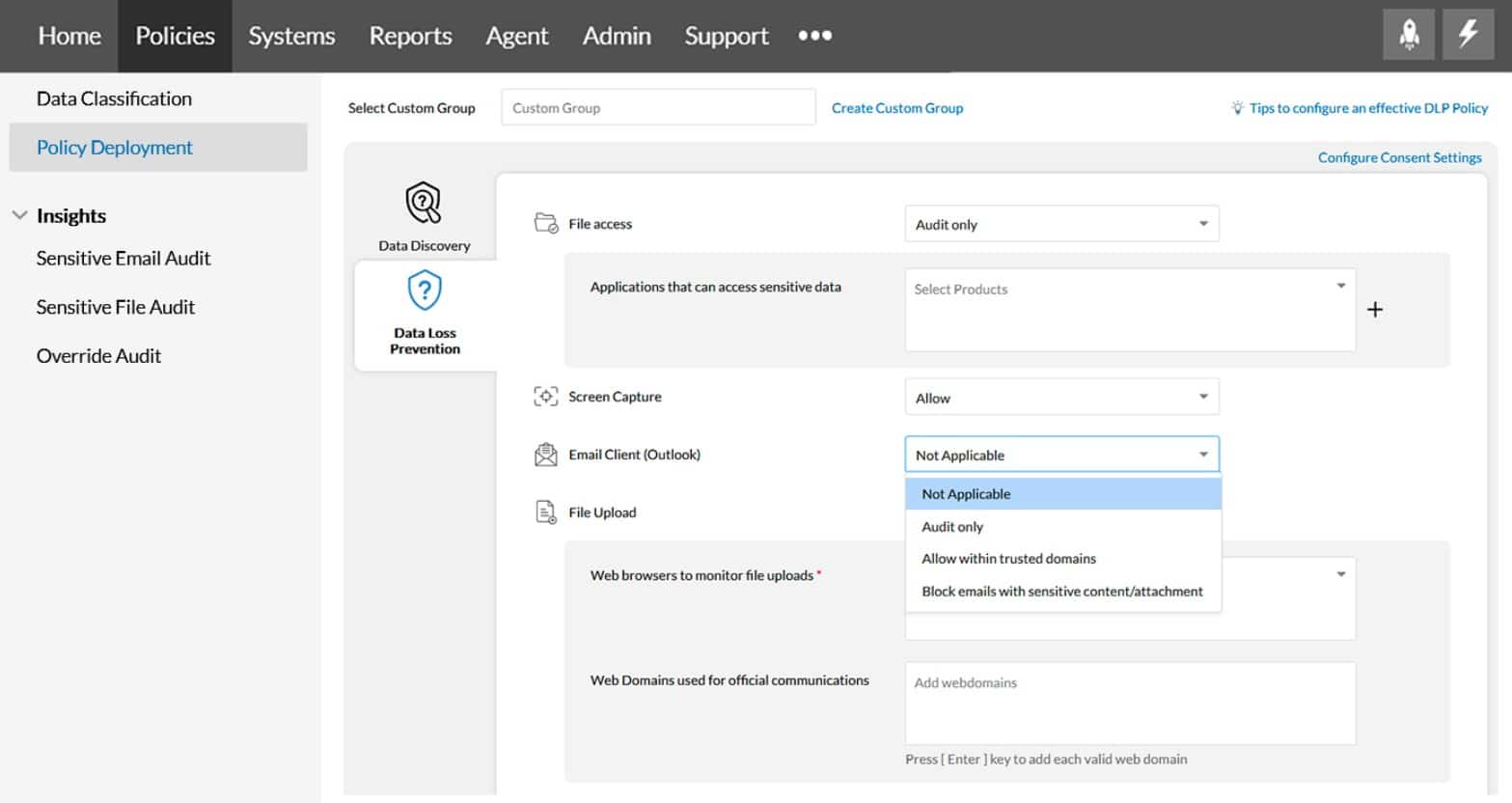Click the Email Client envelope icon
Image resolution: width=1512 pixels, height=803 pixels.
[546, 455]
